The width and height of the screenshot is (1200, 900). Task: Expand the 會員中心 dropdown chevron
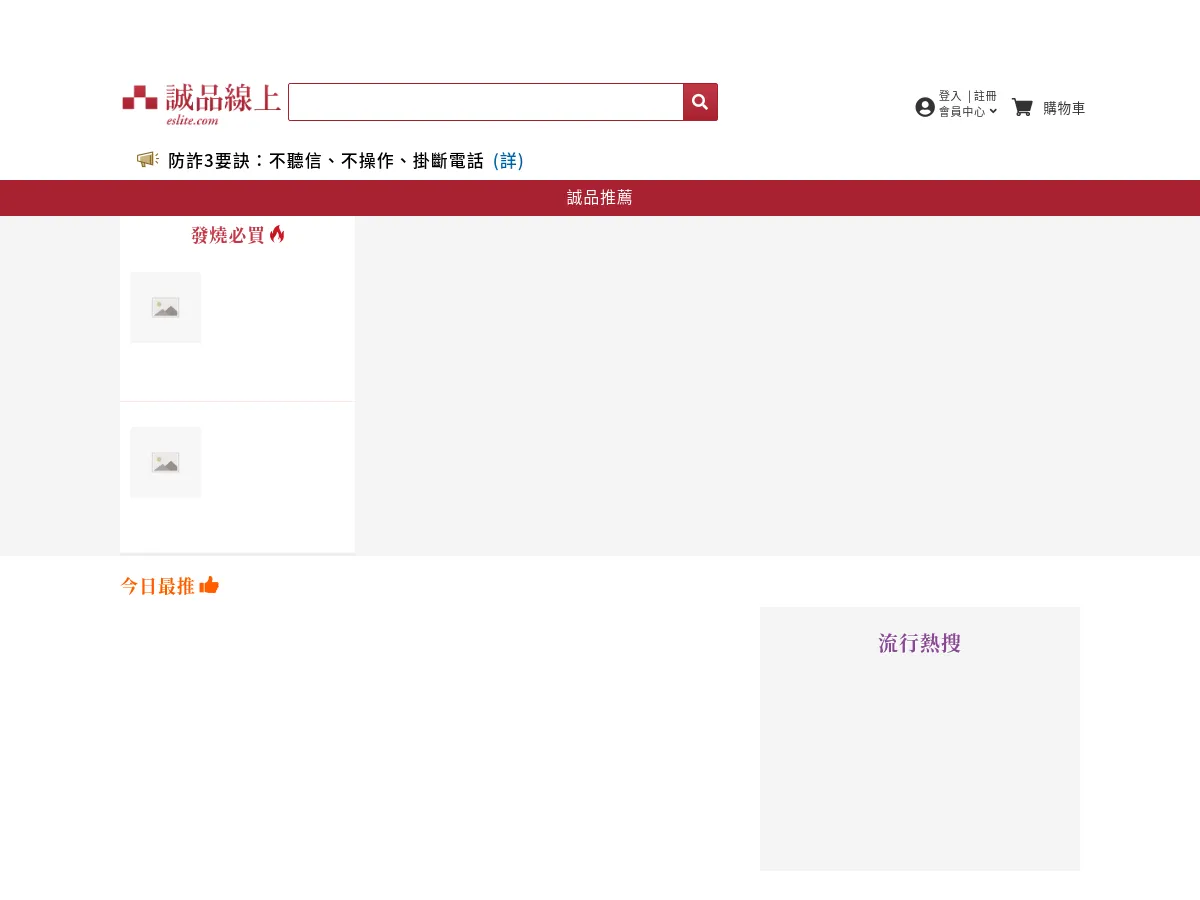(993, 111)
